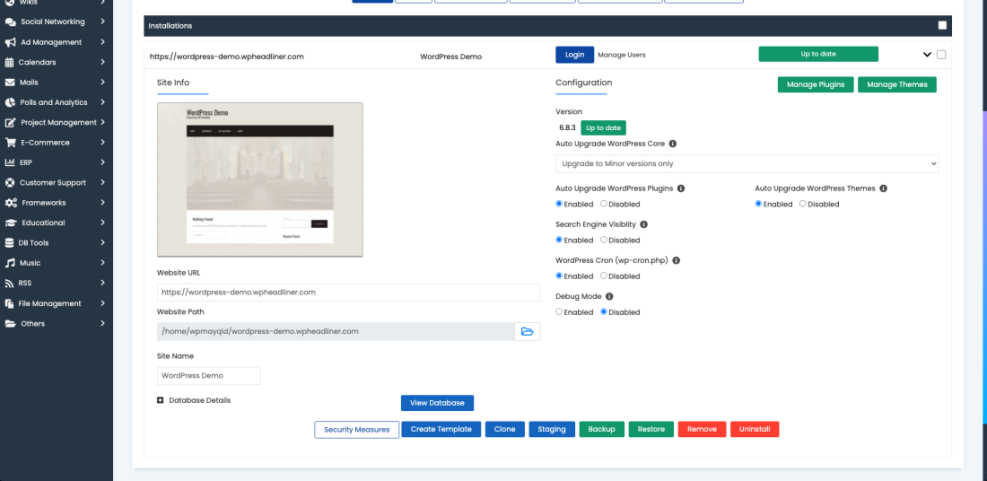Click the Manage Users link
This screenshot has width=987, height=481.
coord(621,55)
